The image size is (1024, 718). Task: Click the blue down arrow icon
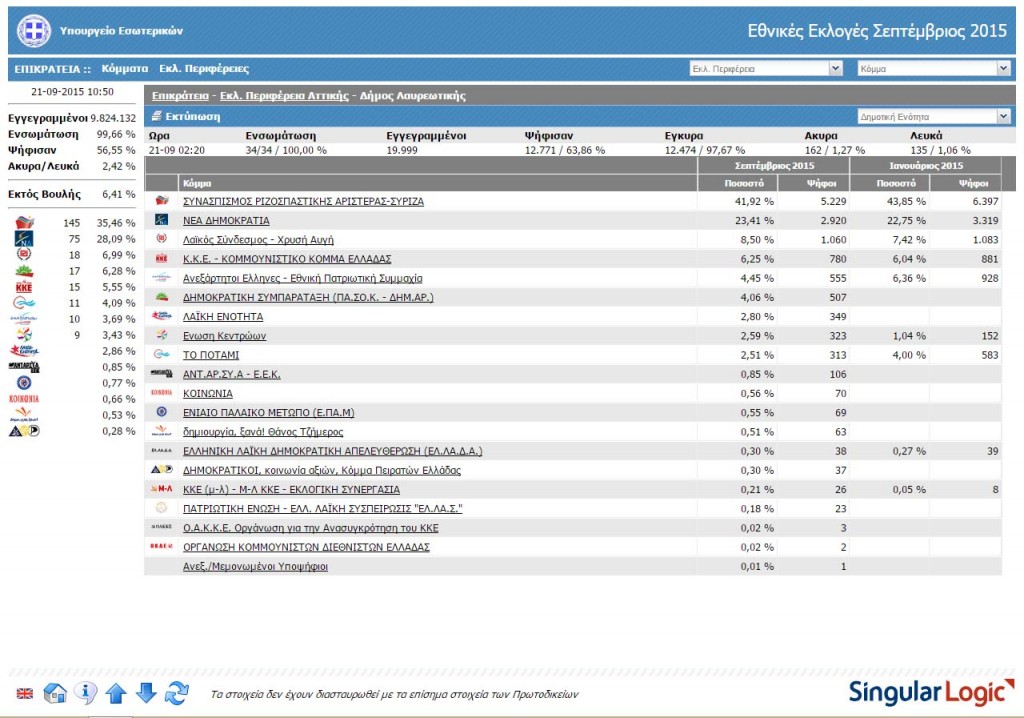146,692
